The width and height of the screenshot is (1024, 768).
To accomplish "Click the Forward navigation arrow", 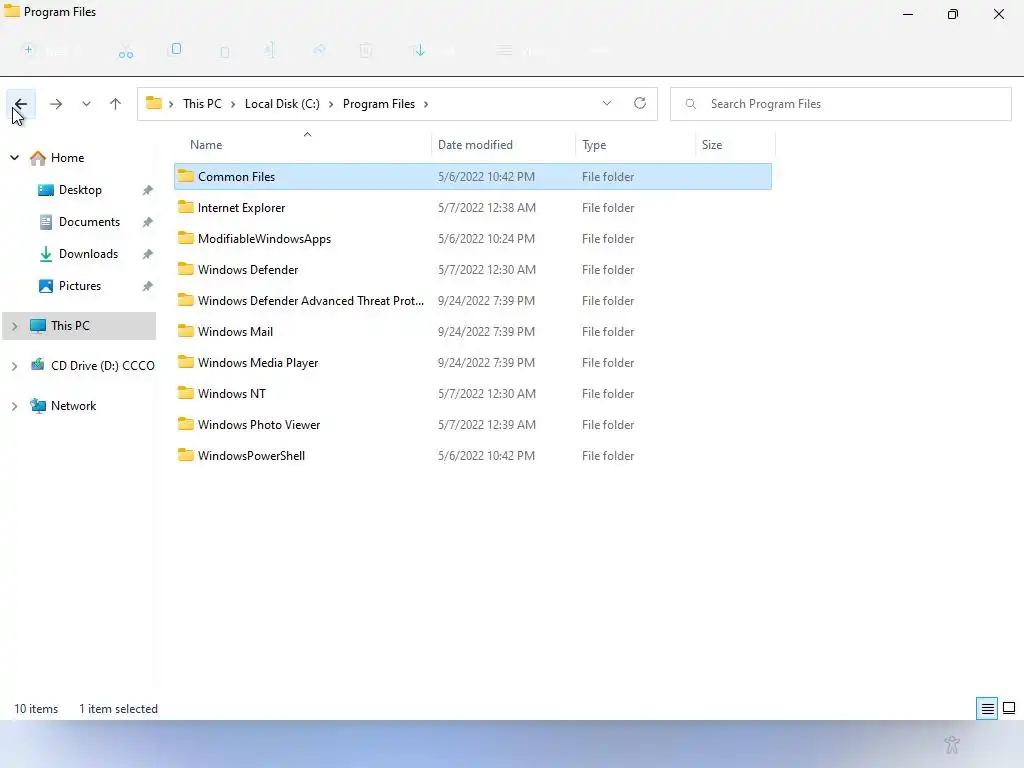I will [56, 104].
